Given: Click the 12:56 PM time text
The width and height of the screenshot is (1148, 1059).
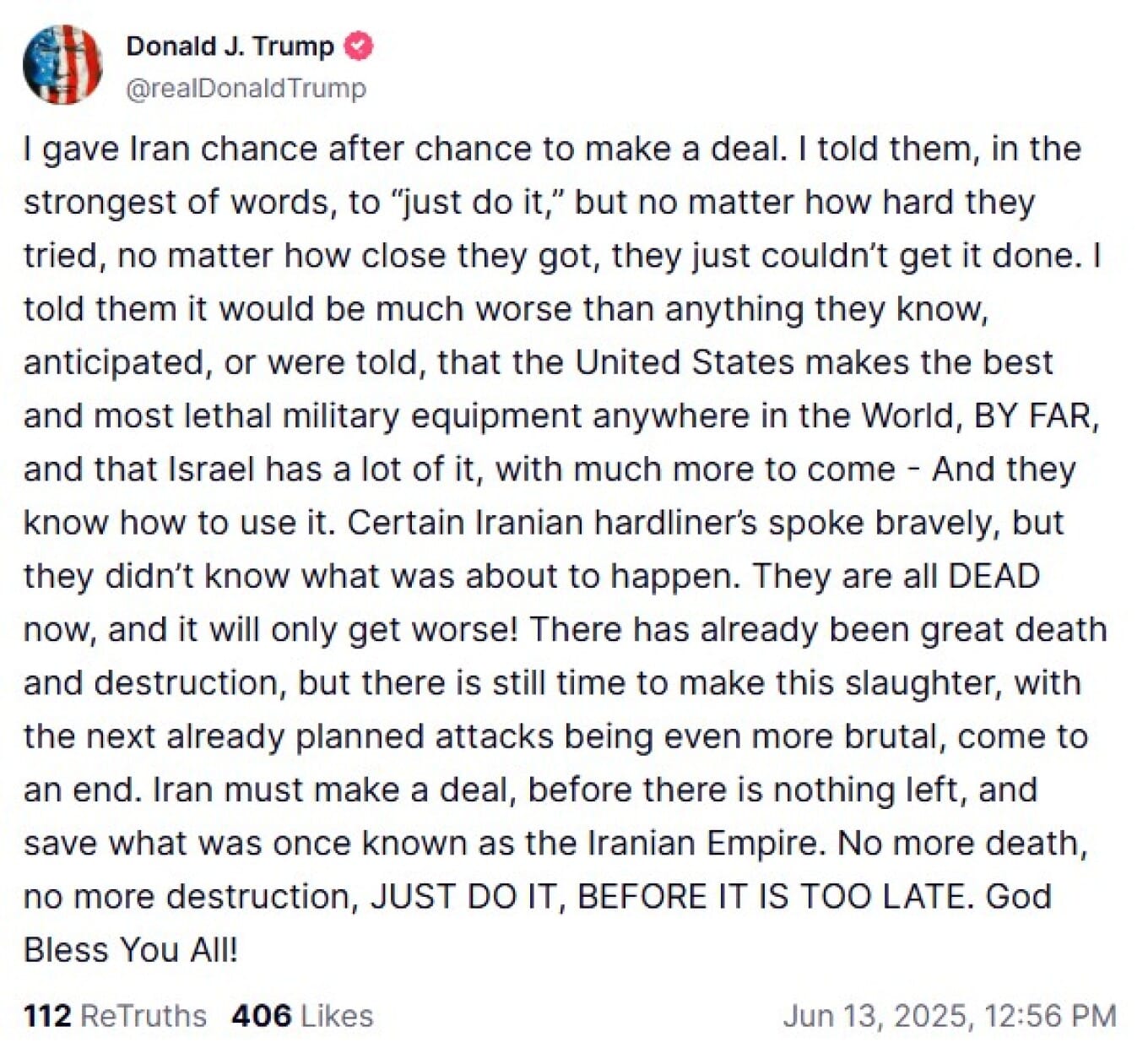Looking at the screenshot, I should pyautogui.click(x=1050, y=1015).
